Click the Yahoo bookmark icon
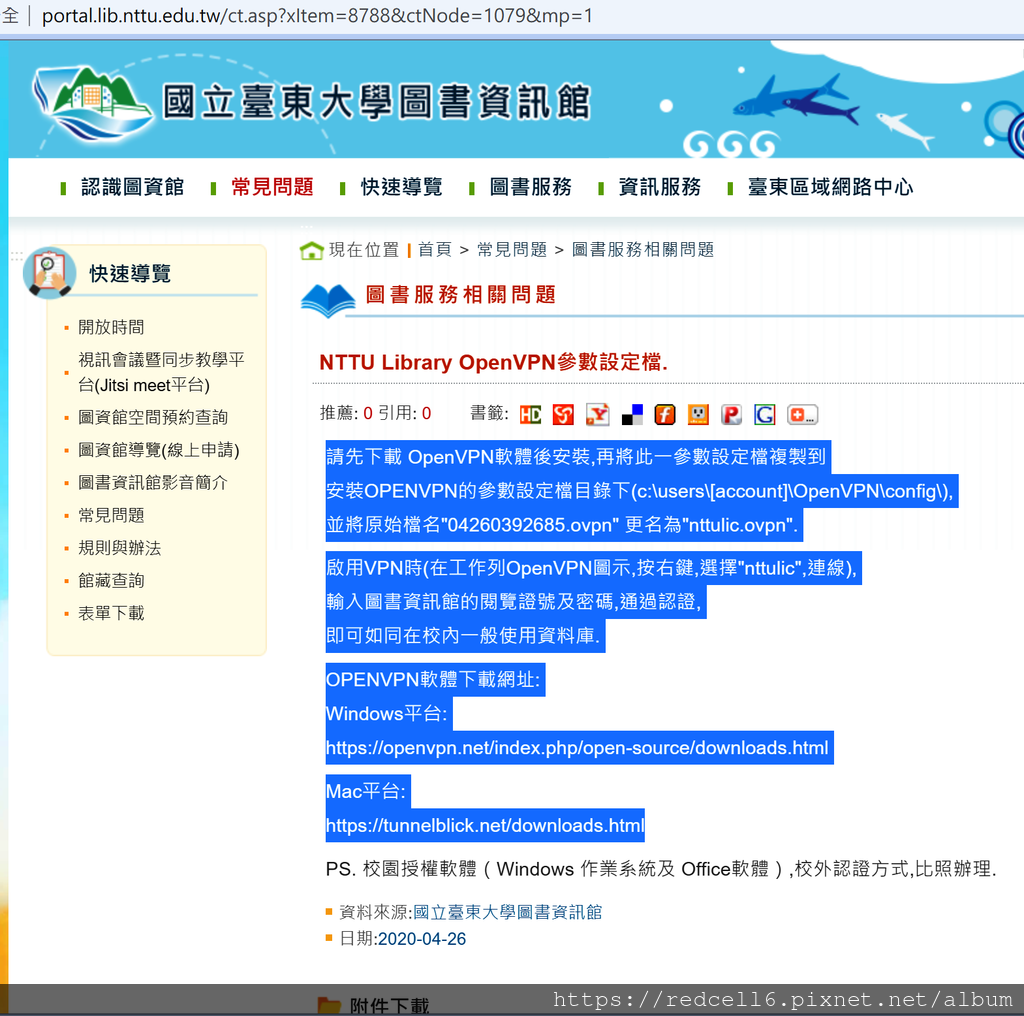The image size is (1024, 1016). (x=598, y=415)
